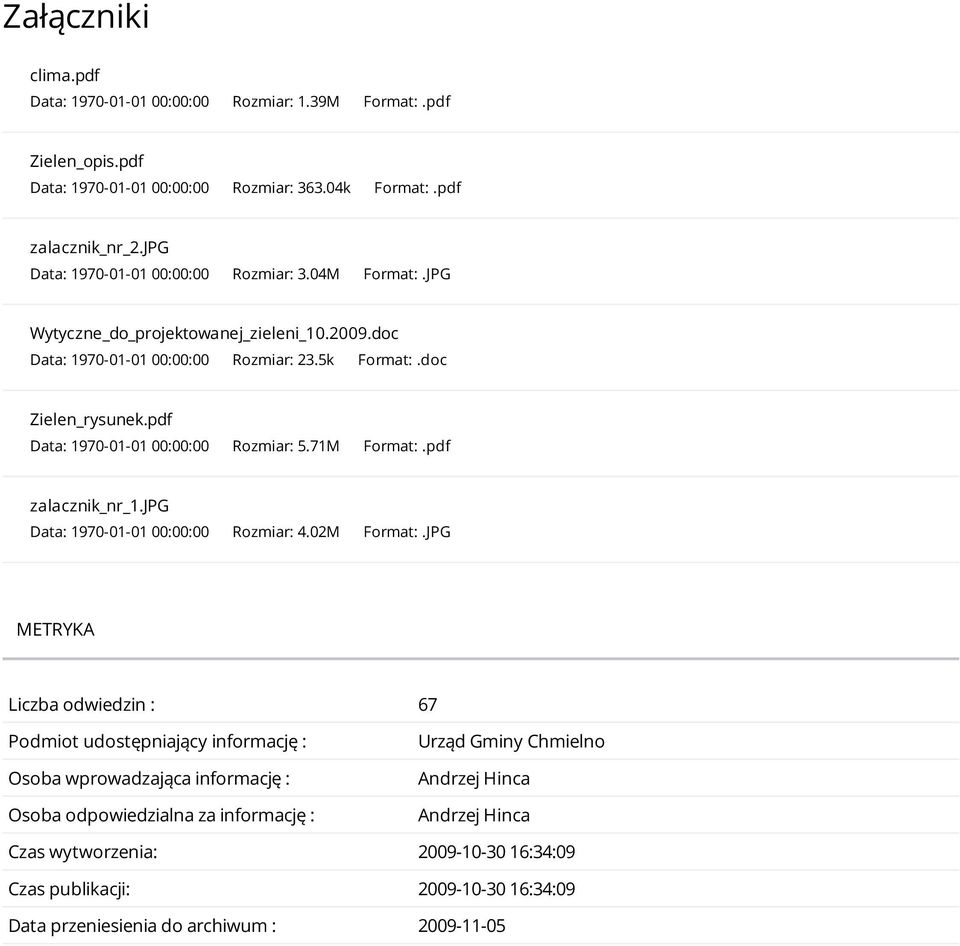Click the 23.5k size of the .doc file
Image resolution: width=960 pixels, height=946 pixels.
tap(315, 360)
